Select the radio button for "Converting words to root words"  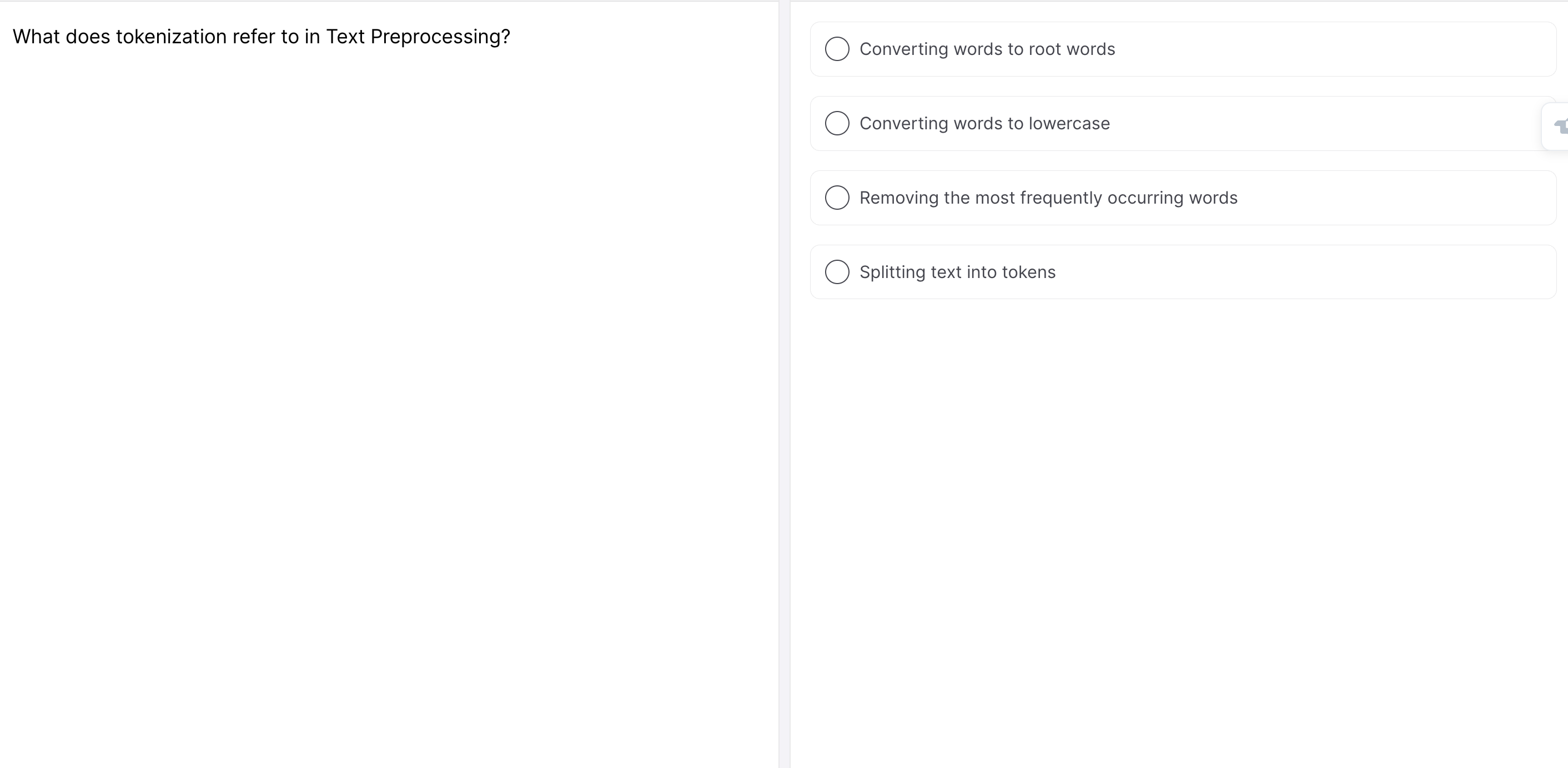pyautogui.click(x=837, y=49)
